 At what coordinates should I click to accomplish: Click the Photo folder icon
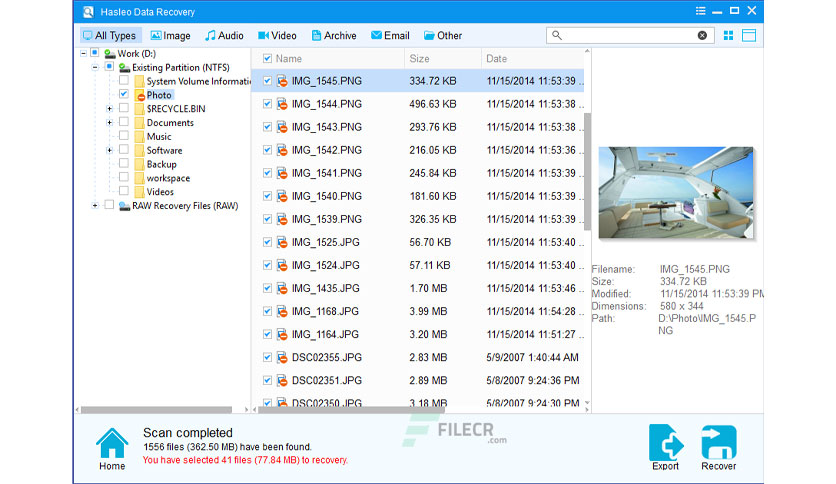point(140,95)
